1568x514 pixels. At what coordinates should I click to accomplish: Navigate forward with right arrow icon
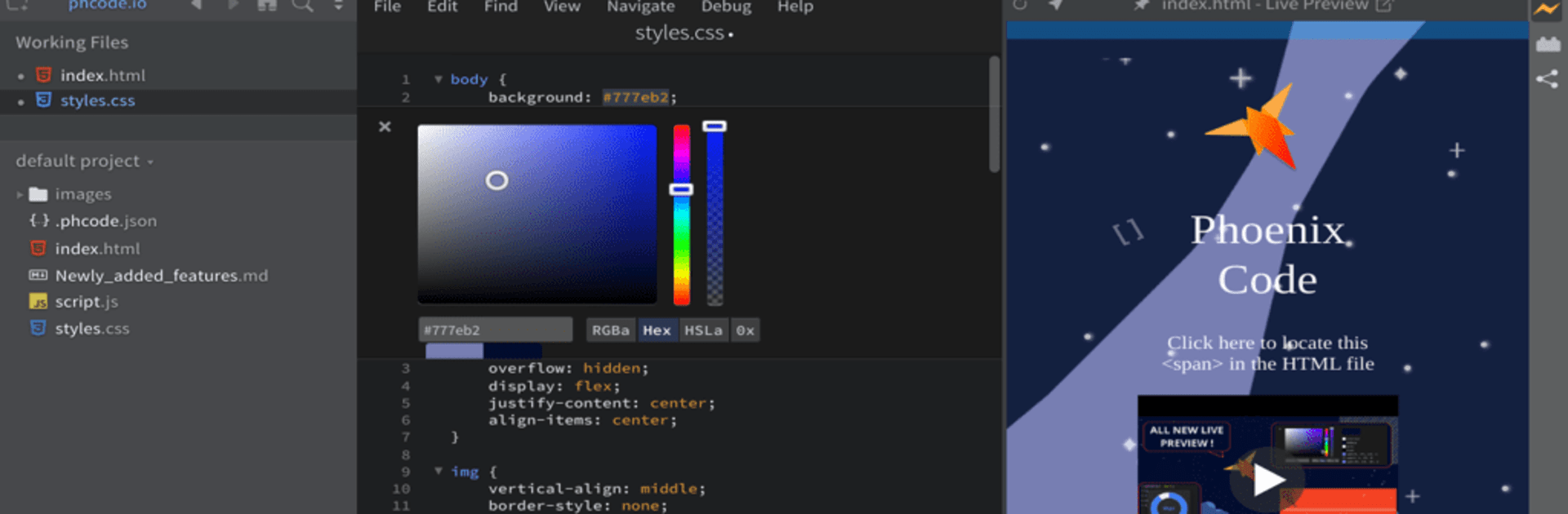click(234, 5)
